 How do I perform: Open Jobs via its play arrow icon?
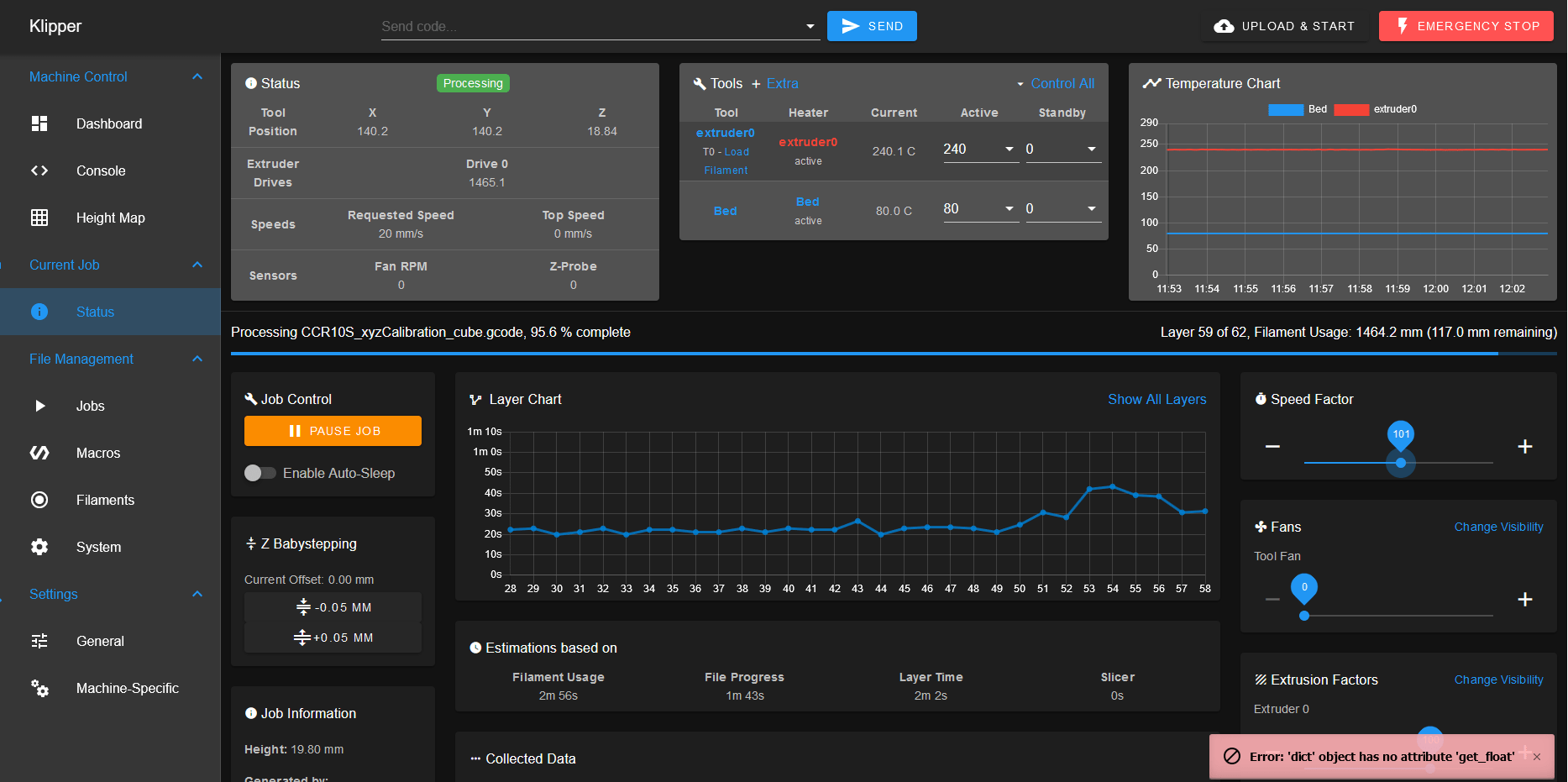click(x=39, y=406)
